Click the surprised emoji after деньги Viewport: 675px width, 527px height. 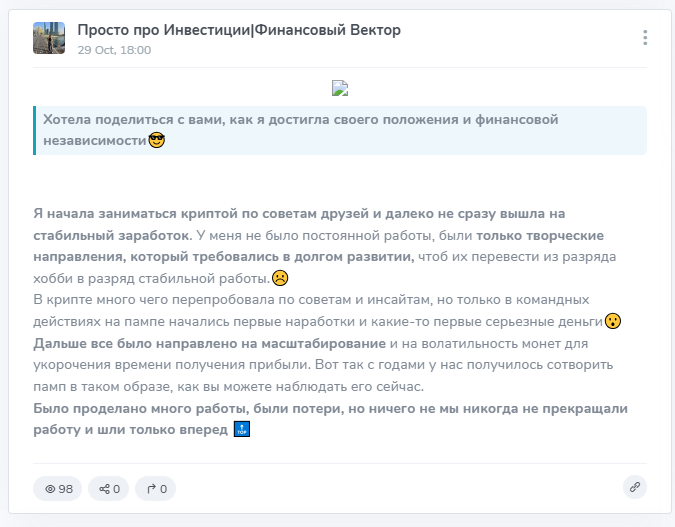[x=613, y=321]
